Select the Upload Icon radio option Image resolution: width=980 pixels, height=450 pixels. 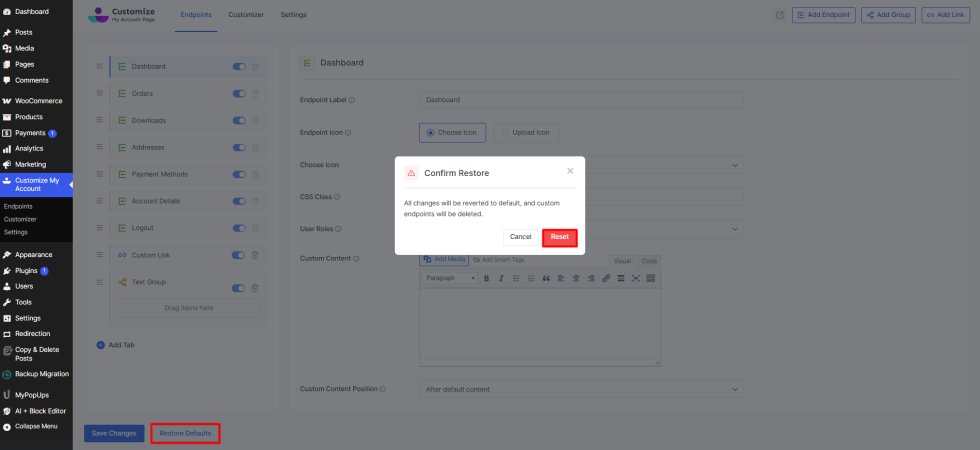point(526,132)
